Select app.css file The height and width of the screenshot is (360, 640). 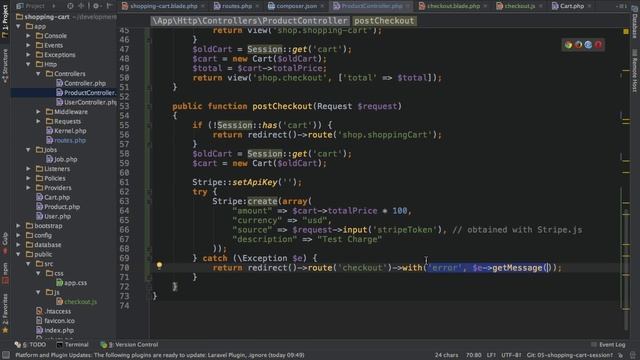click(71, 283)
